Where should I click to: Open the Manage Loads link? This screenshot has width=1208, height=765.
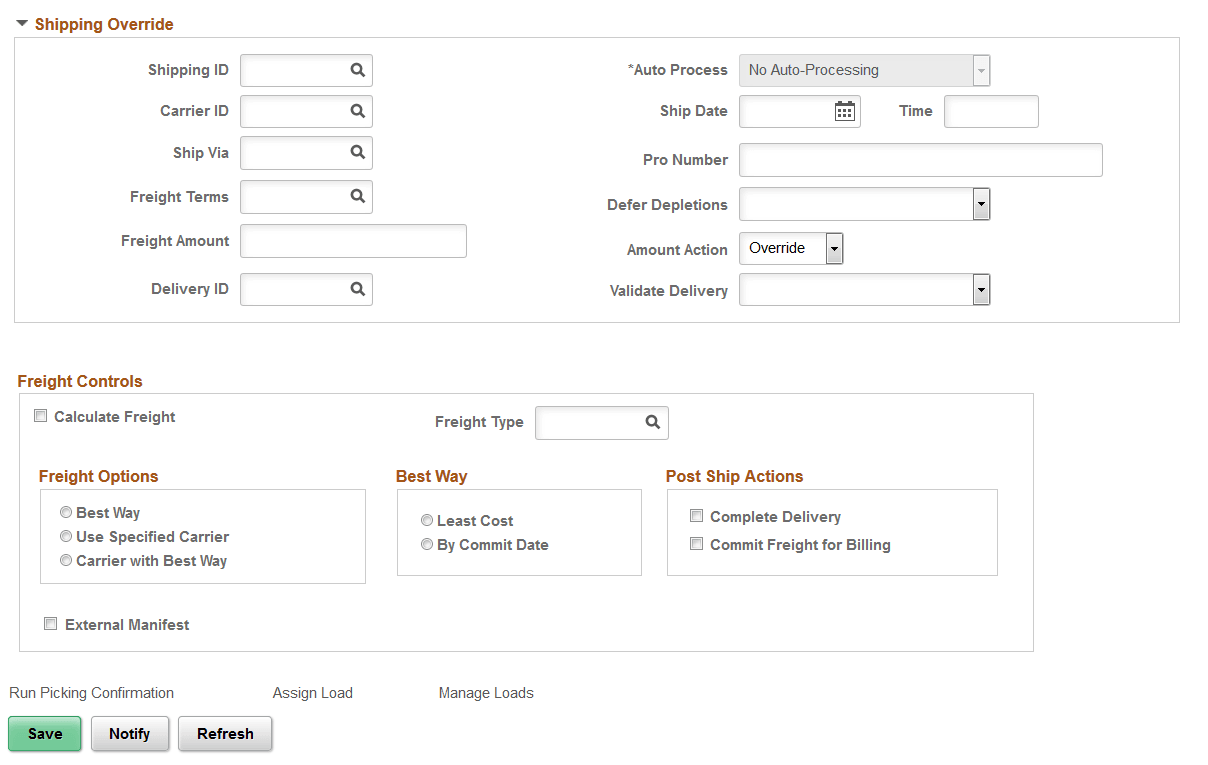point(486,692)
